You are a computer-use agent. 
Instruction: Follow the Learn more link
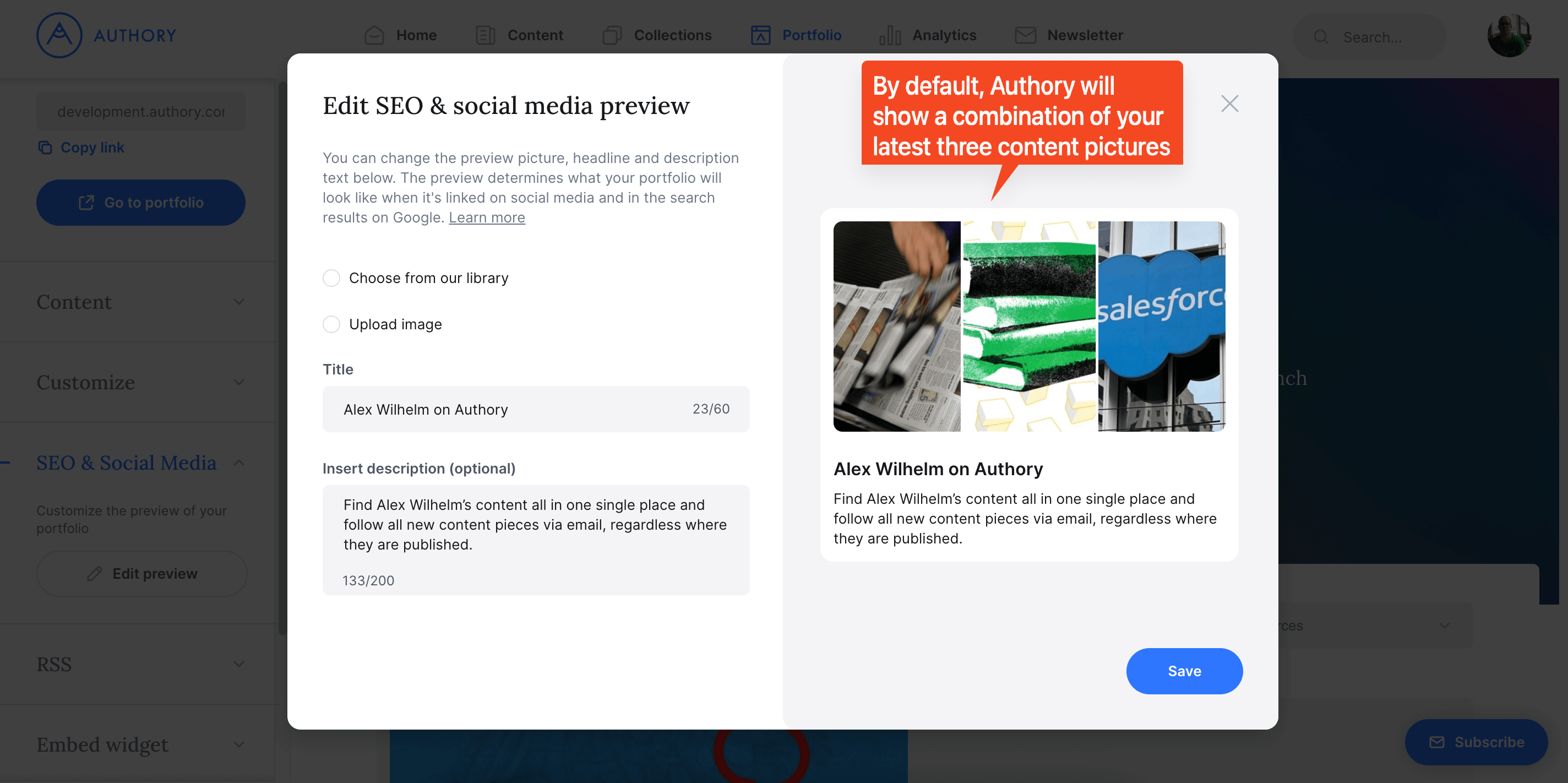click(487, 218)
